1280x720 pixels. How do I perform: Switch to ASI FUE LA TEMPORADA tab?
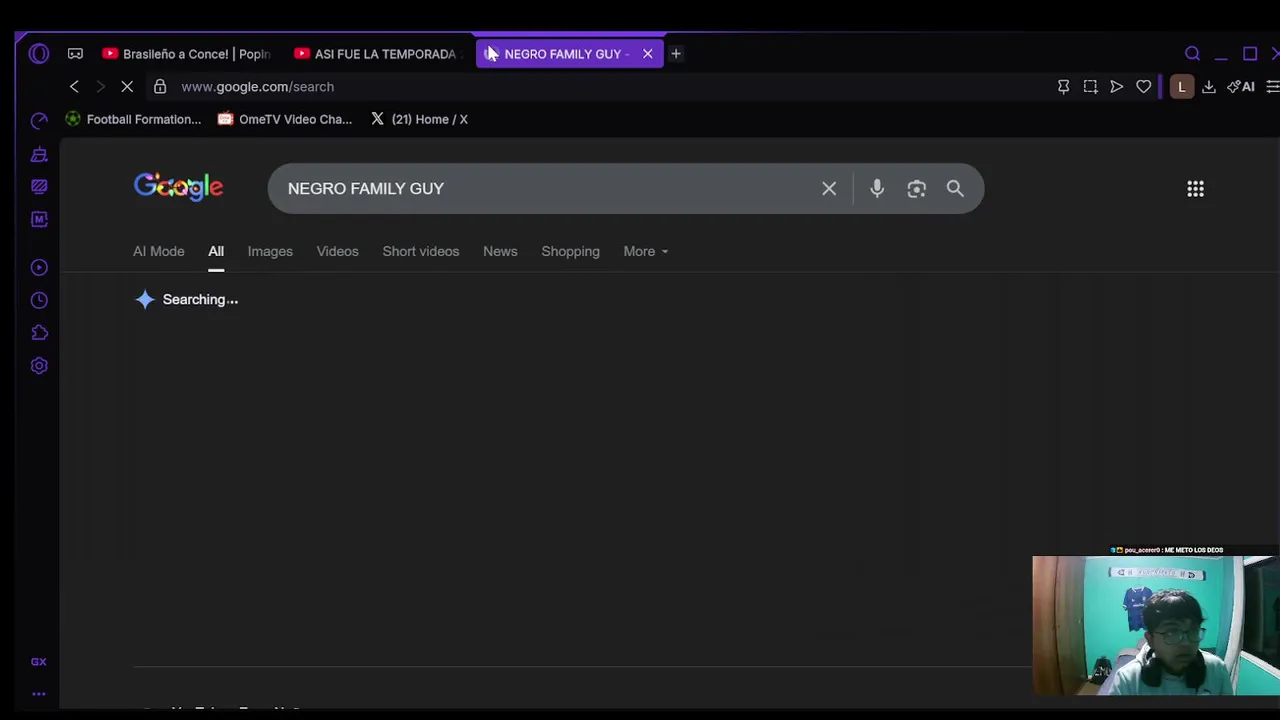378,54
